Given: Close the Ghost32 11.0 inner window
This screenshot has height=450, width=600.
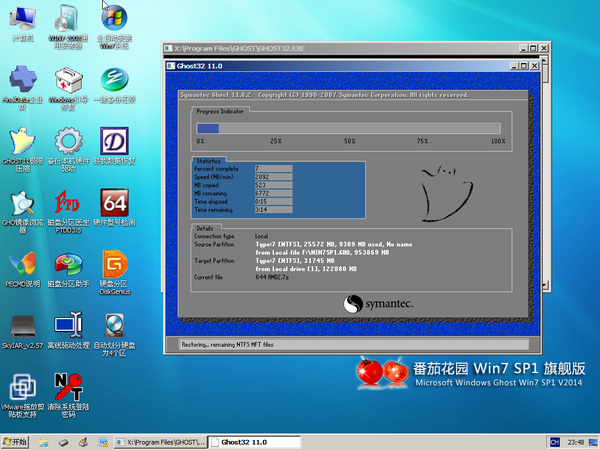Looking at the screenshot, I should click(534, 66).
